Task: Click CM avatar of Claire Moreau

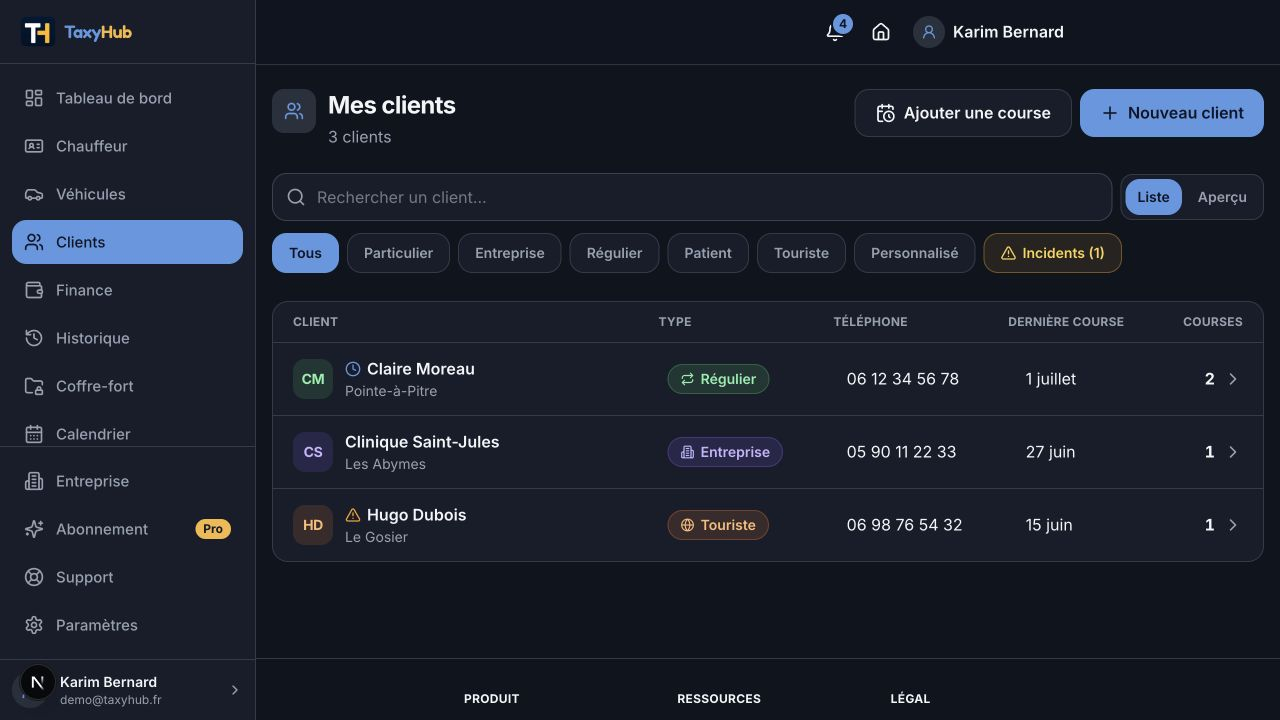Action: [313, 379]
